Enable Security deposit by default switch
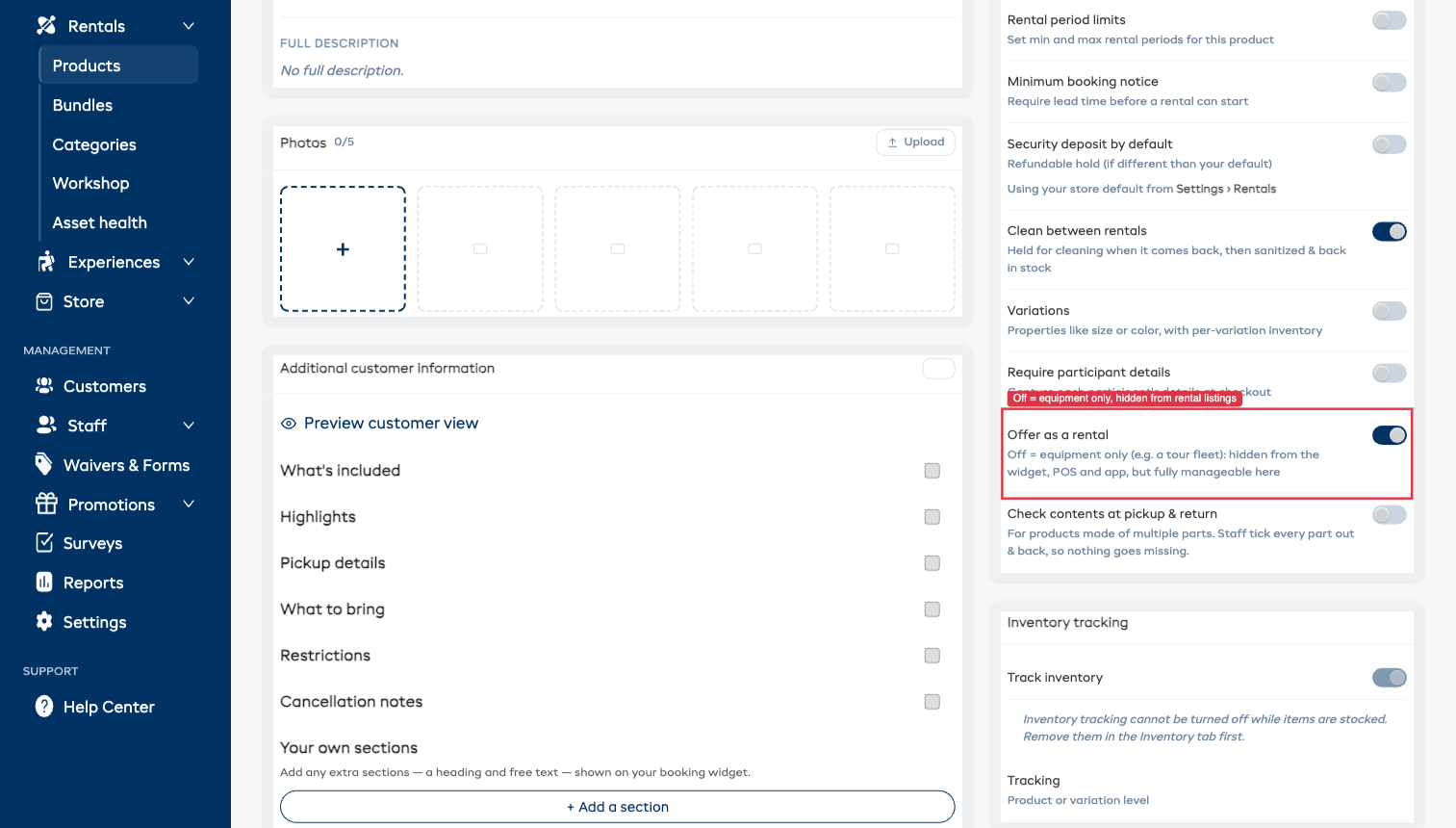The height and width of the screenshot is (828, 1456). [1389, 144]
